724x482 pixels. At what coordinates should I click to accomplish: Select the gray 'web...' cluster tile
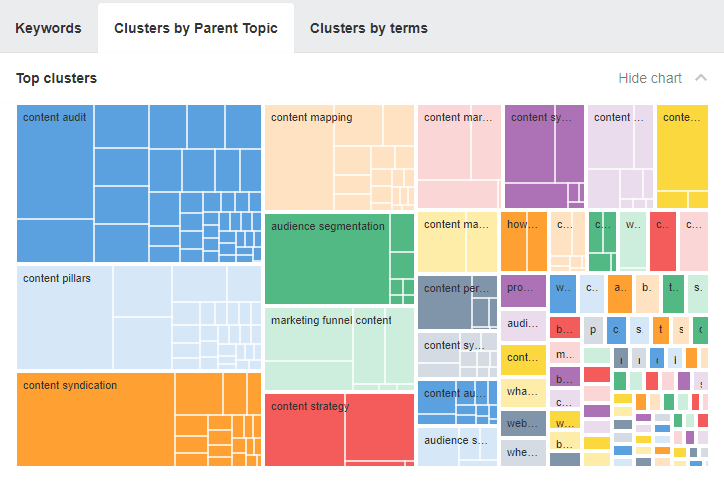tap(523, 423)
